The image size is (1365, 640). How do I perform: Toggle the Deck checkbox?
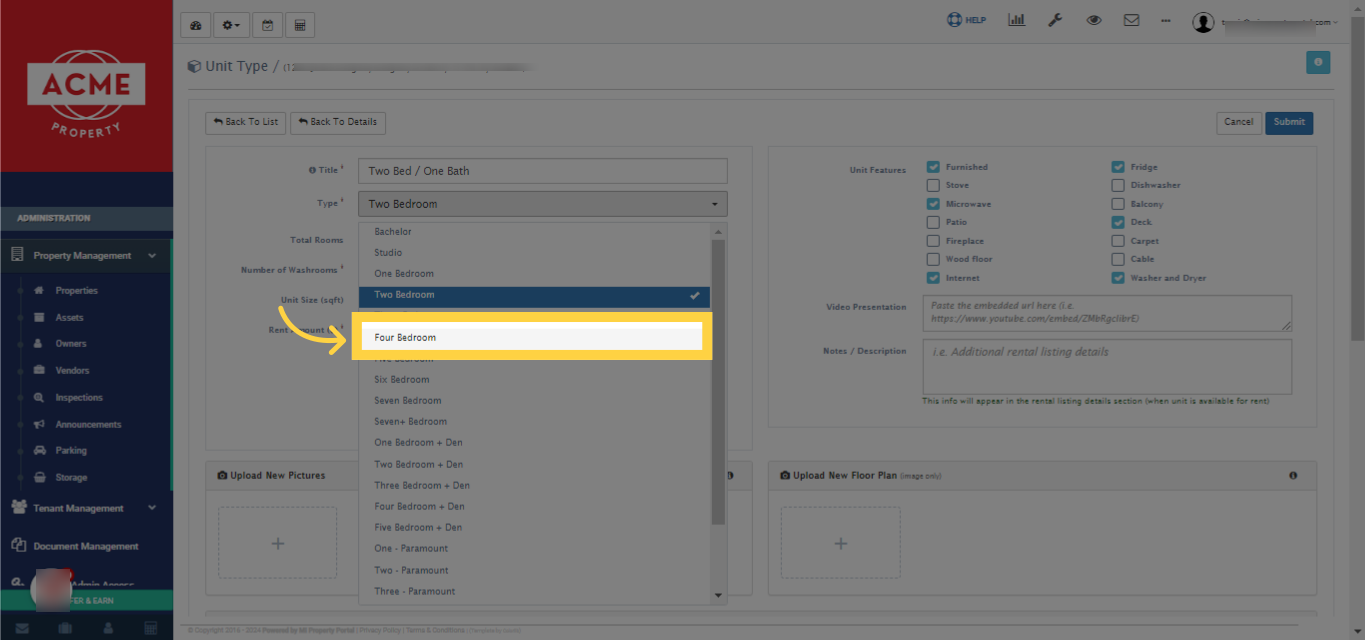tap(1118, 222)
